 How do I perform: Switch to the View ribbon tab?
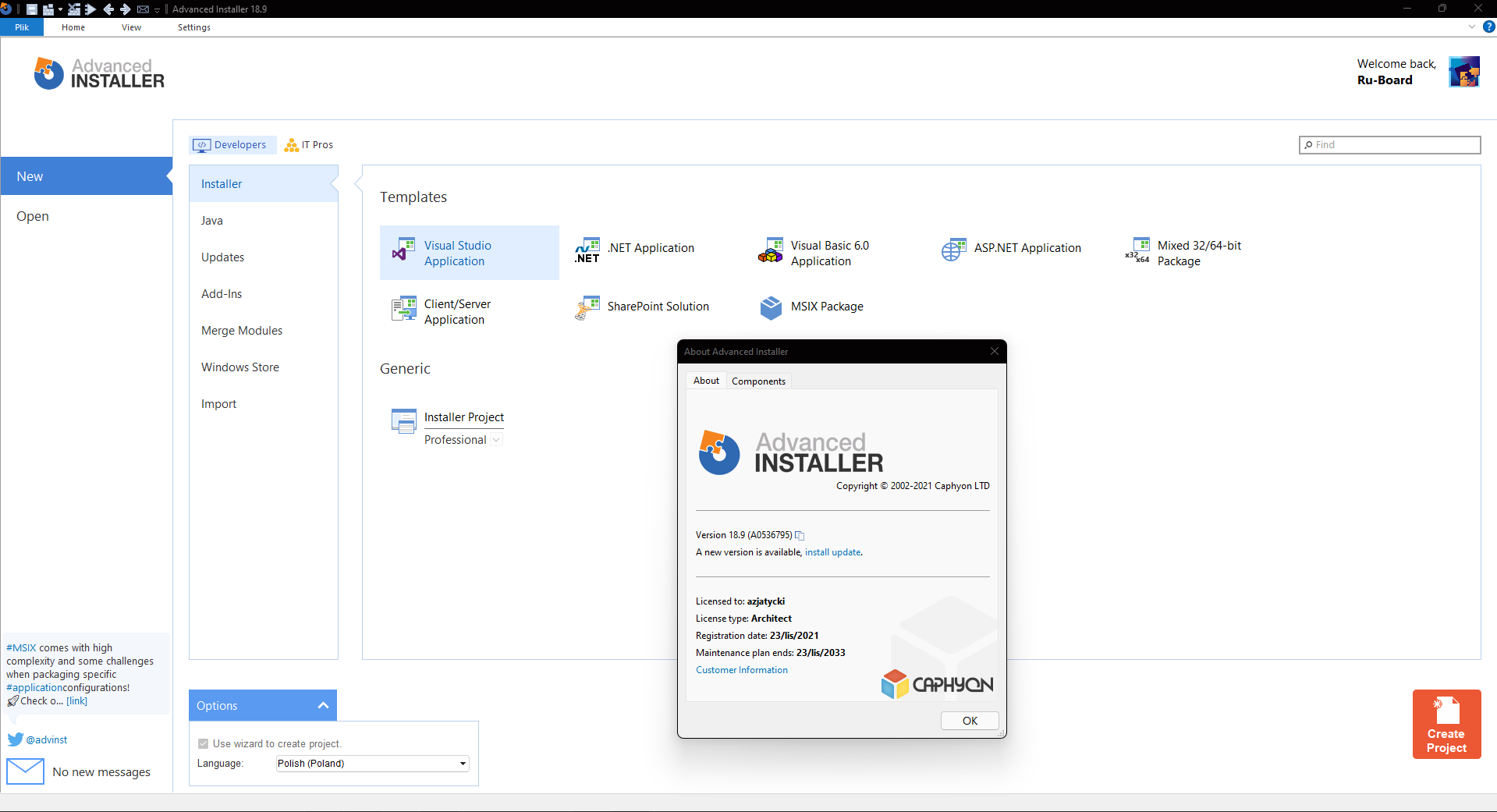[x=131, y=27]
